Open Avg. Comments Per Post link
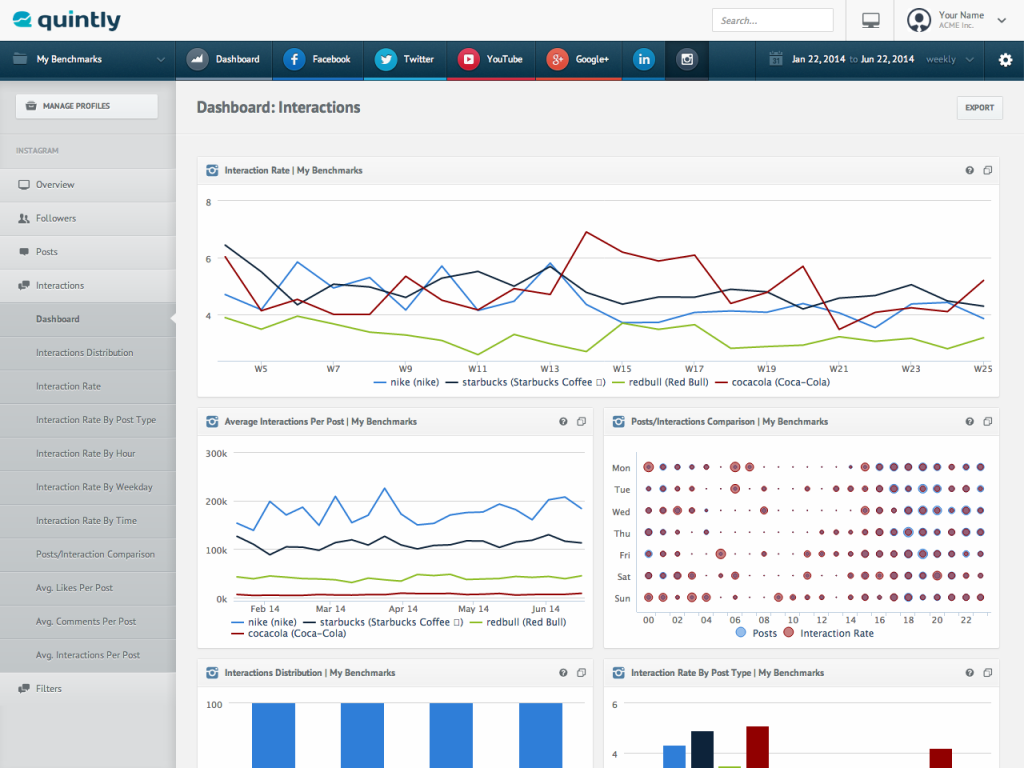 [x=86, y=621]
